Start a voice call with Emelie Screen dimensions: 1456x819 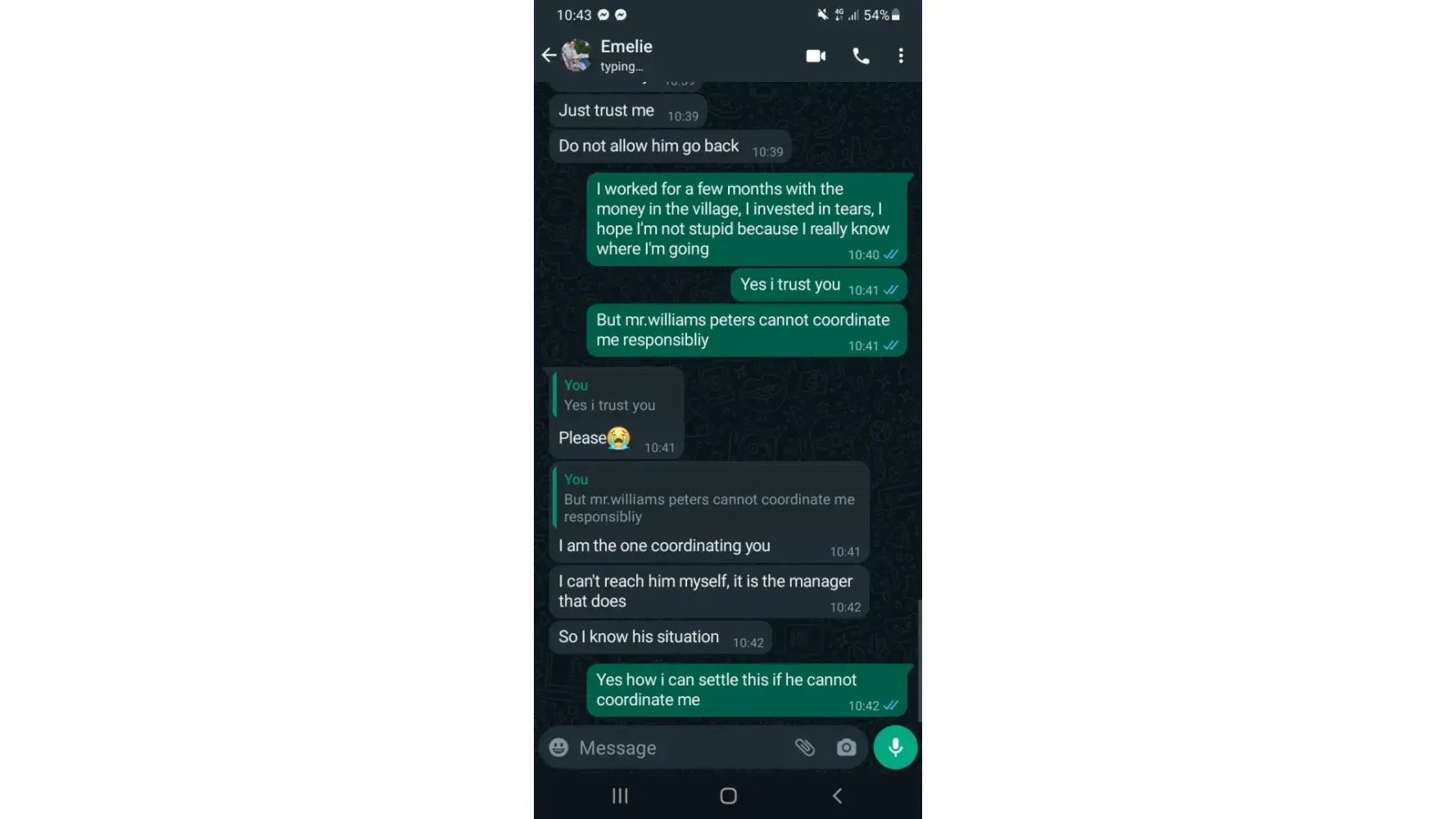coord(861,56)
